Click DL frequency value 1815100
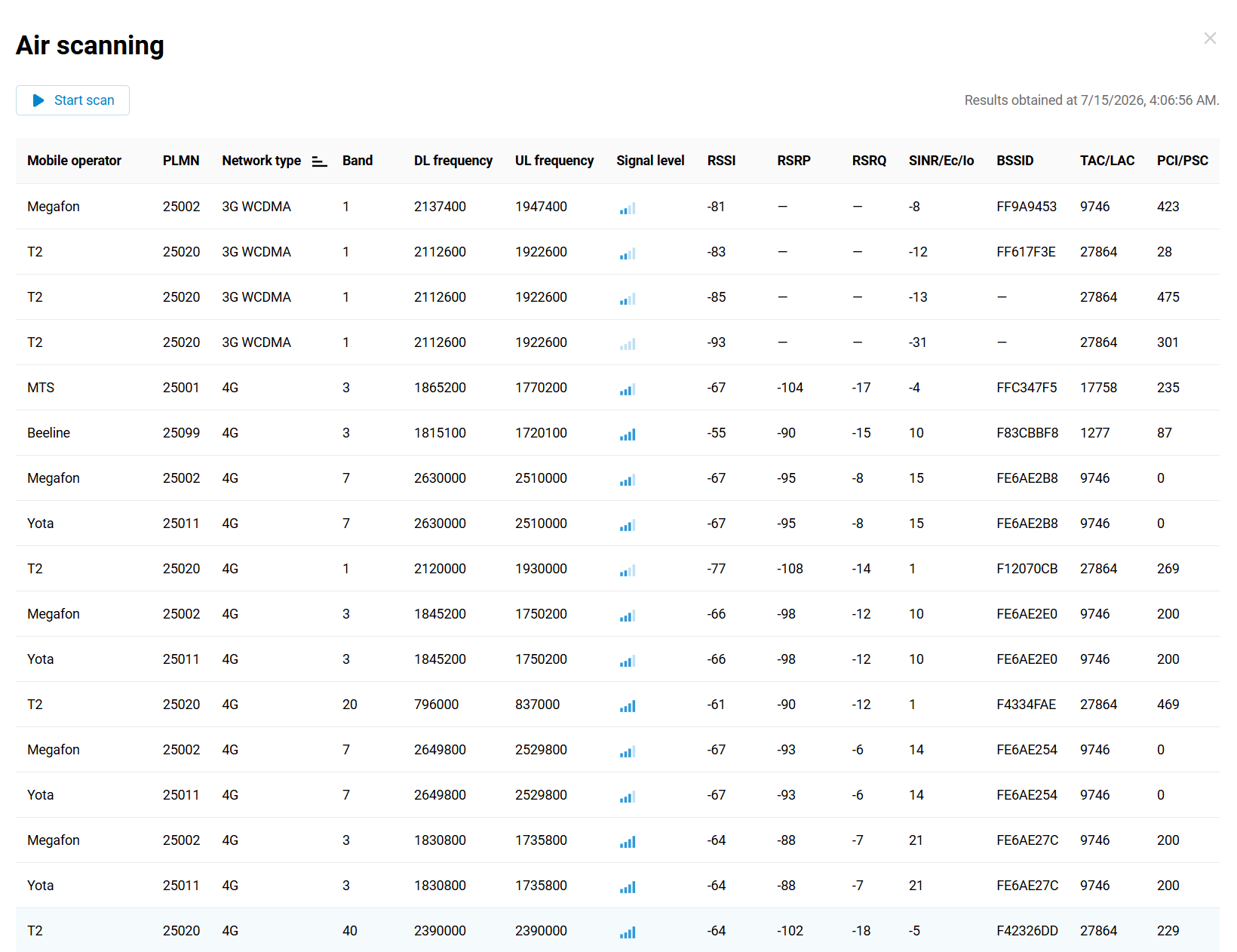1237x952 pixels. [x=440, y=433]
